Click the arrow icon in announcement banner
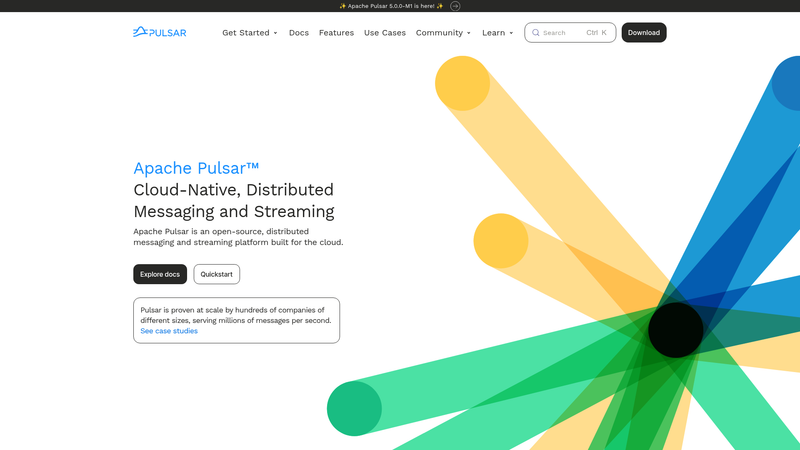The height and width of the screenshot is (450, 800). coord(455,6)
